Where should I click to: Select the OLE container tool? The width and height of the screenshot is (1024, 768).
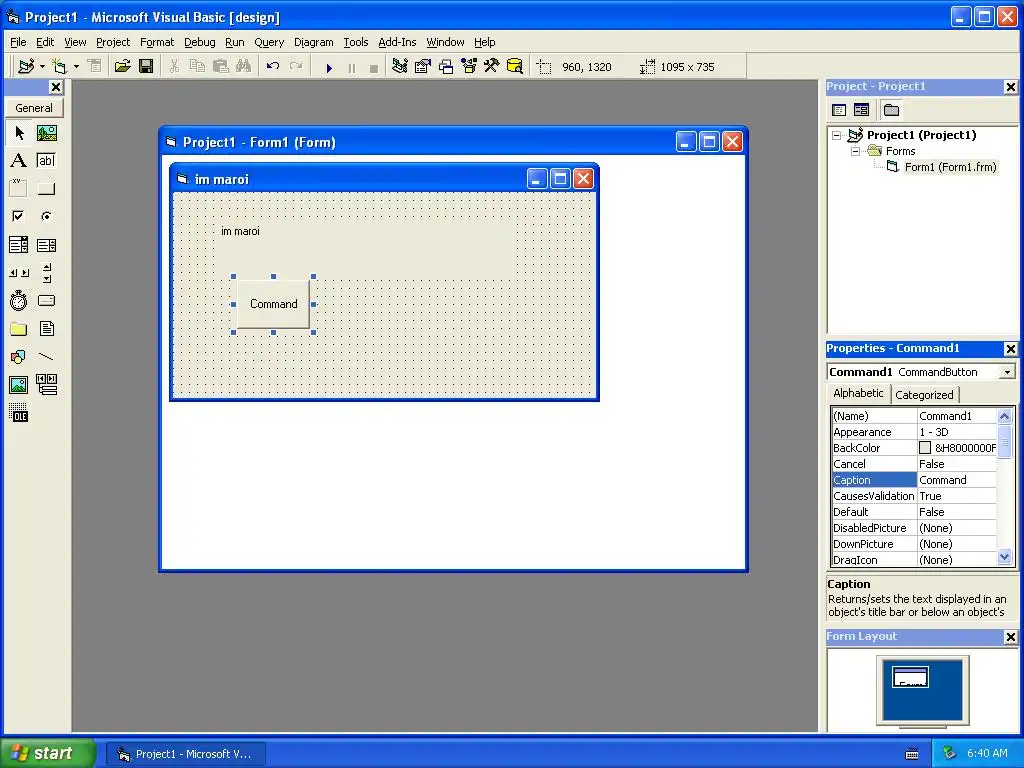tap(19, 413)
